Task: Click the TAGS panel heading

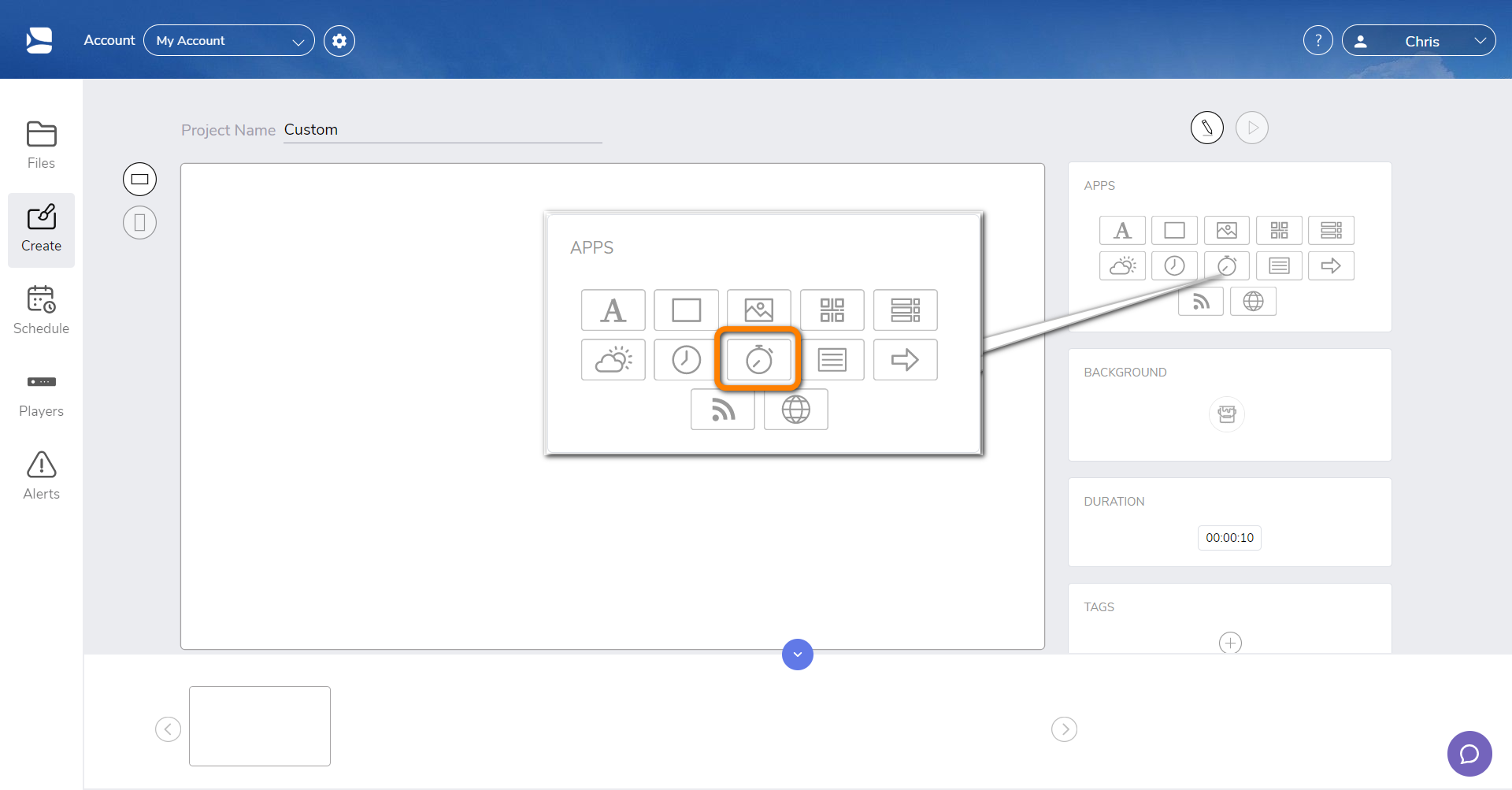Action: pos(1099,607)
